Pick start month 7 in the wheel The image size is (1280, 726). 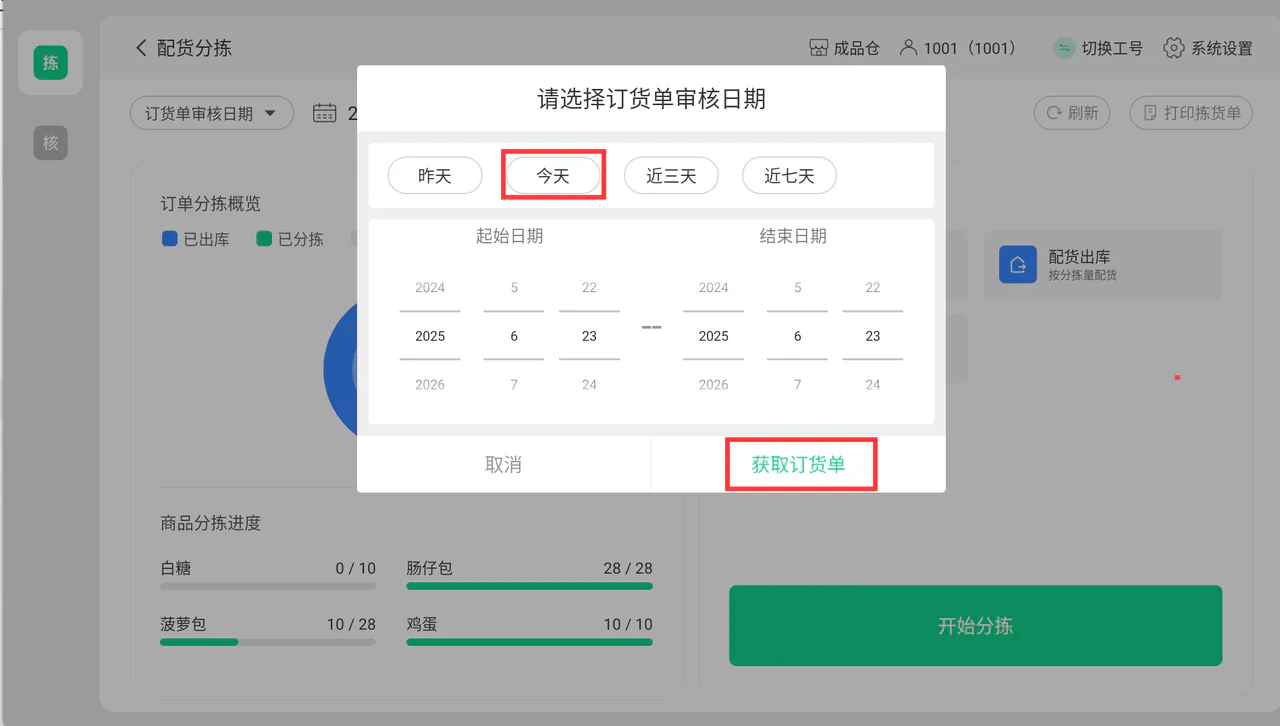pos(514,385)
